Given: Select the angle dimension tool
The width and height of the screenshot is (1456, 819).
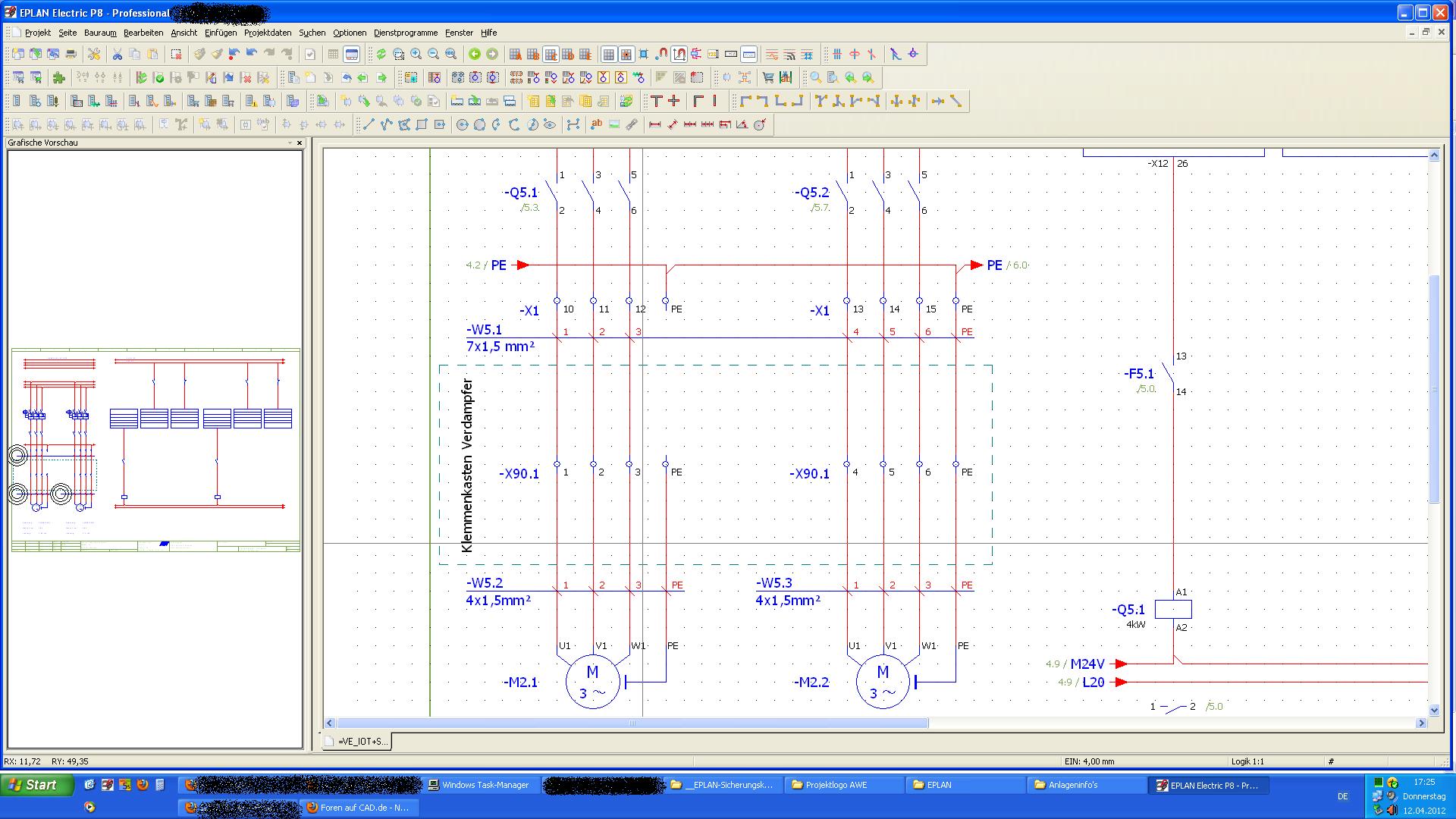Looking at the screenshot, I should pos(742,124).
